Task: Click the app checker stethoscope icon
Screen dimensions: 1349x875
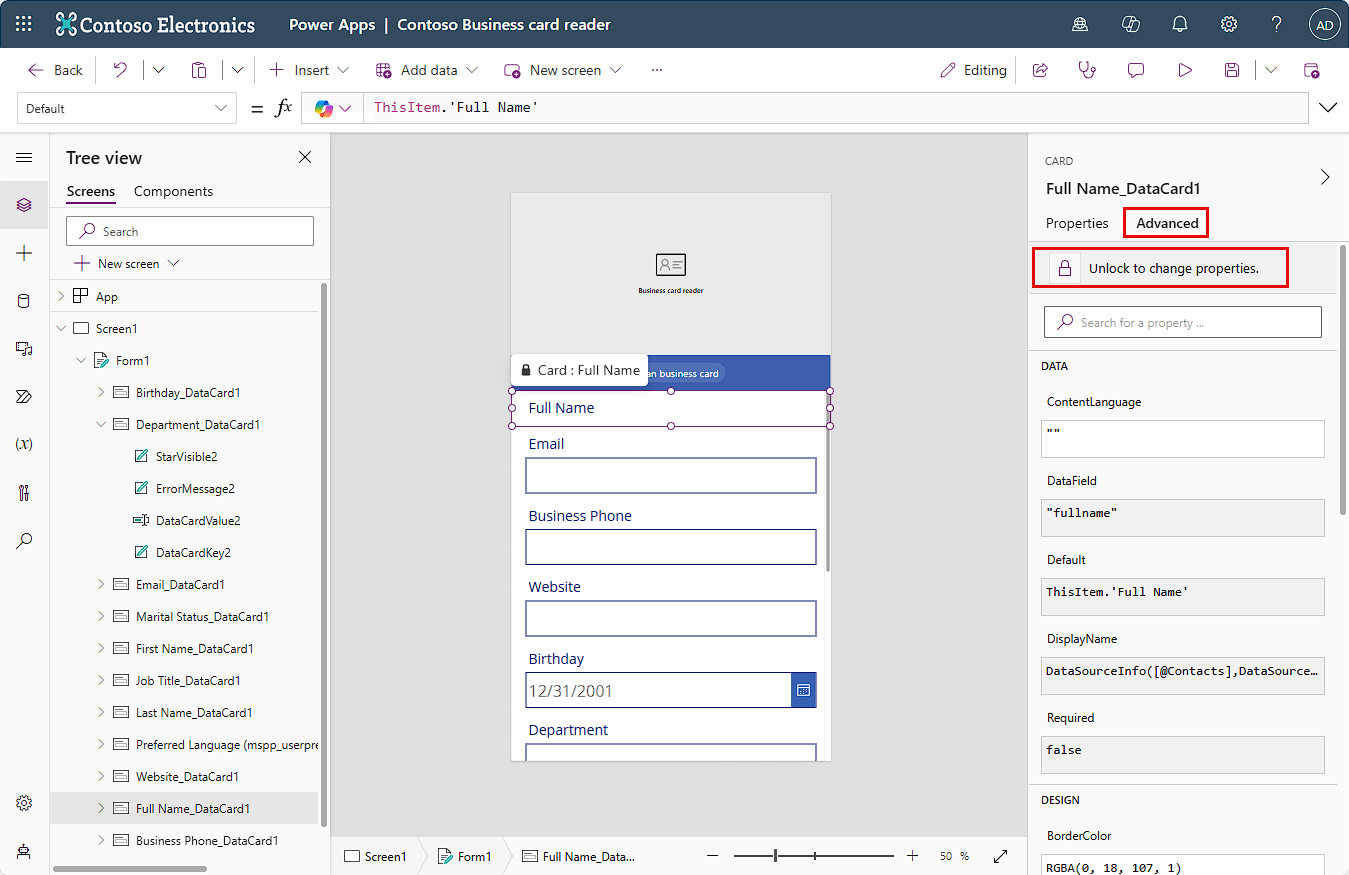Action: (1087, 70)
